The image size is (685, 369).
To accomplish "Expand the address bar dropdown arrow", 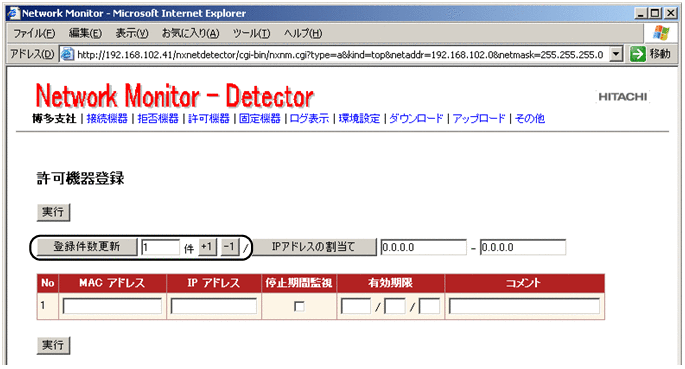I will point(616,55).
